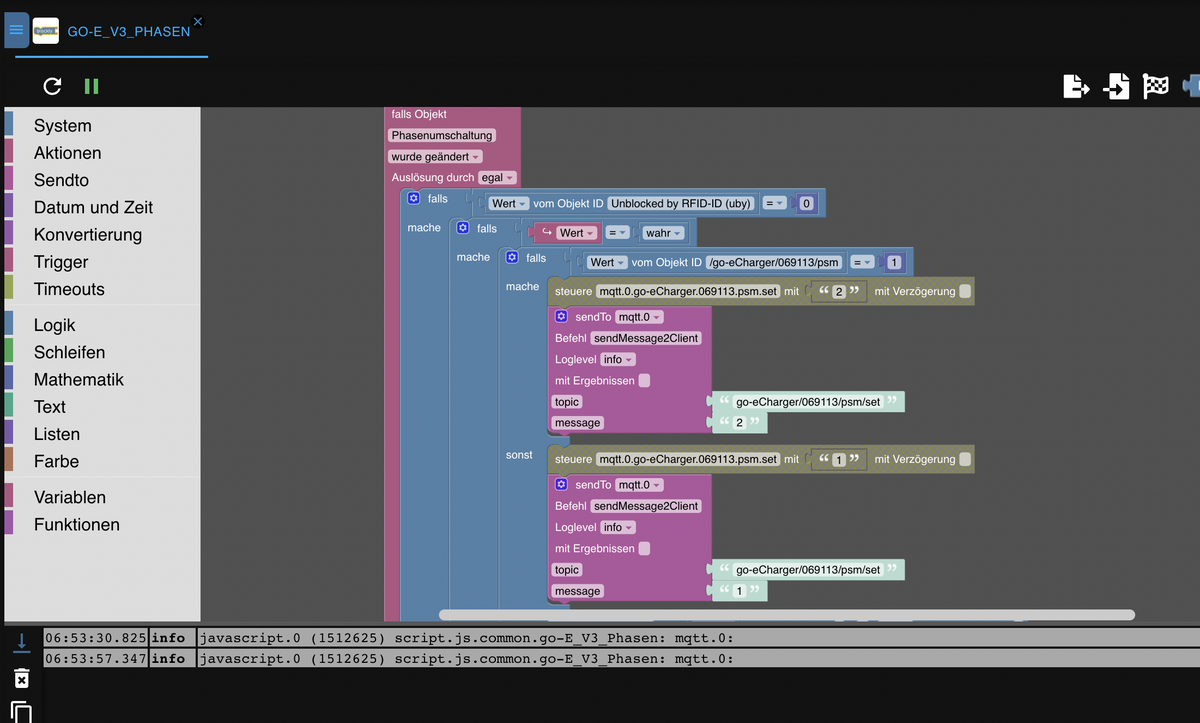Open the Farbe toolbox category
This screenshot has width=1200, height=723.
[56, 461]
